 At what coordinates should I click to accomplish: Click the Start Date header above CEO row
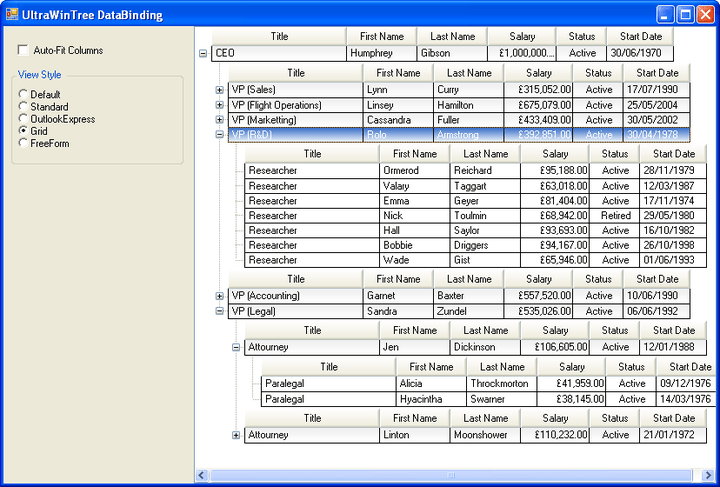tap(641, 36)
